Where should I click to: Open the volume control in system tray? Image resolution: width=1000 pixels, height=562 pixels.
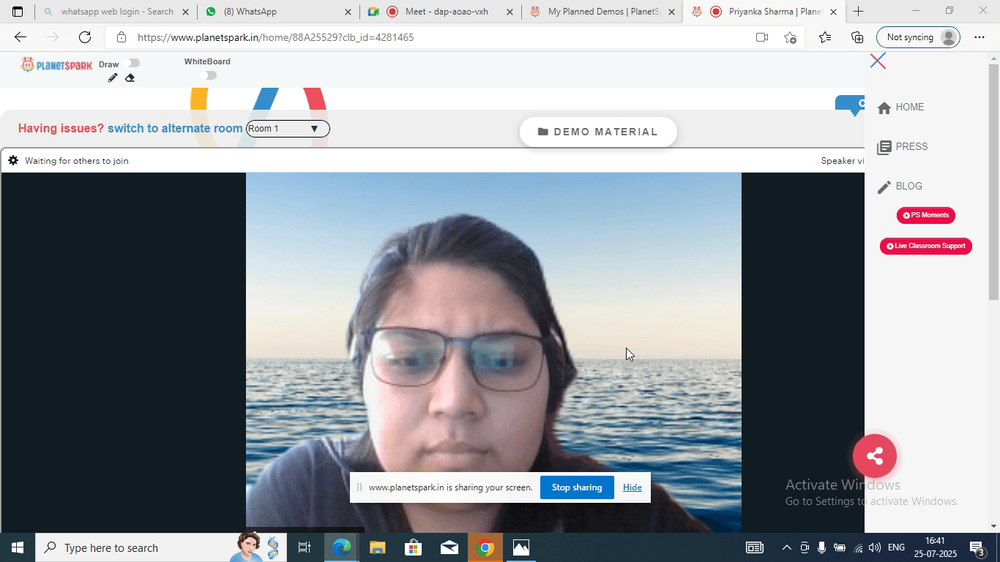point(875,547)
